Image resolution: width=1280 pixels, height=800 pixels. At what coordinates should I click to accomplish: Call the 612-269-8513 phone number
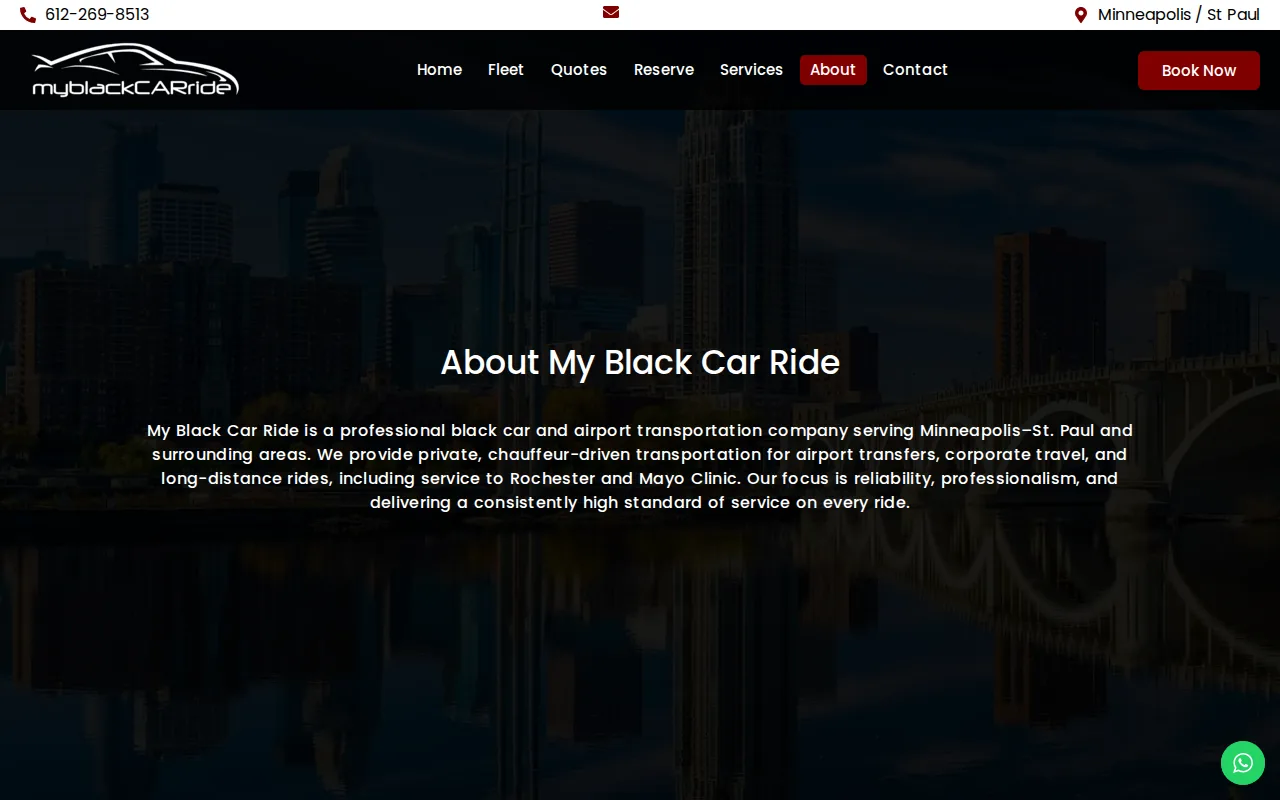pos(97,15)
